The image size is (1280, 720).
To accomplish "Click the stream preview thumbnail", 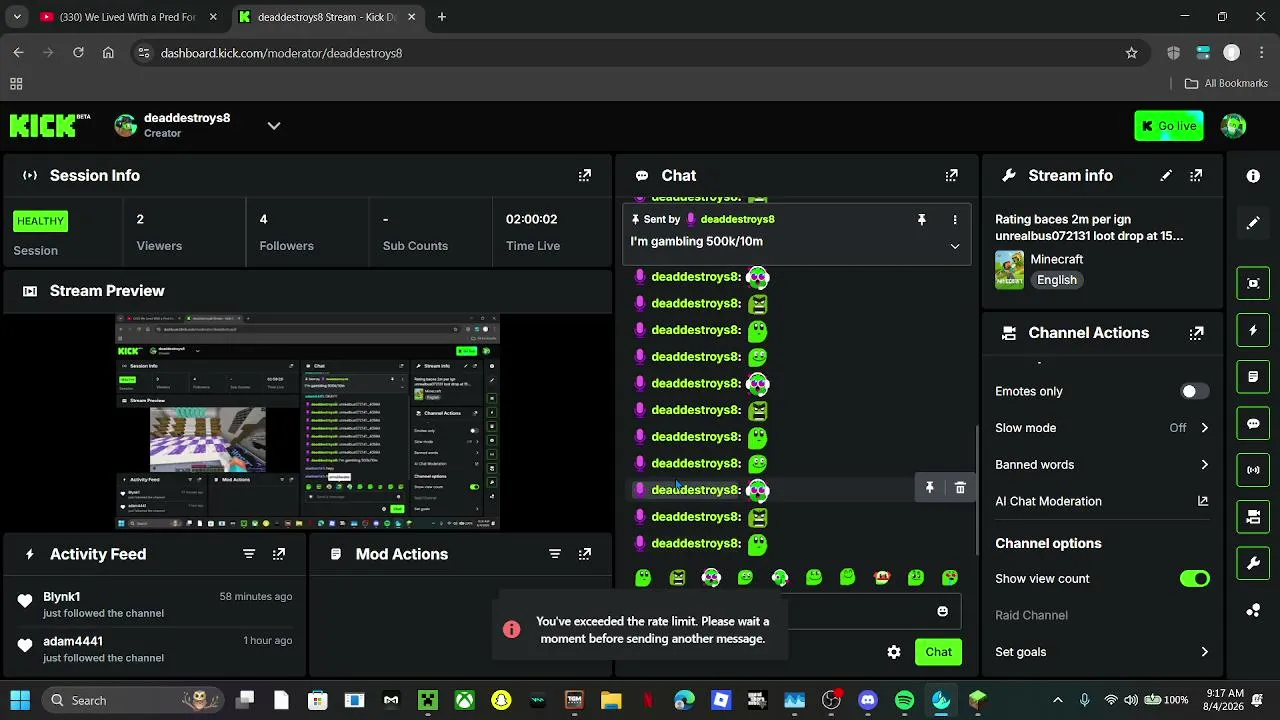I will coord(307,422).
